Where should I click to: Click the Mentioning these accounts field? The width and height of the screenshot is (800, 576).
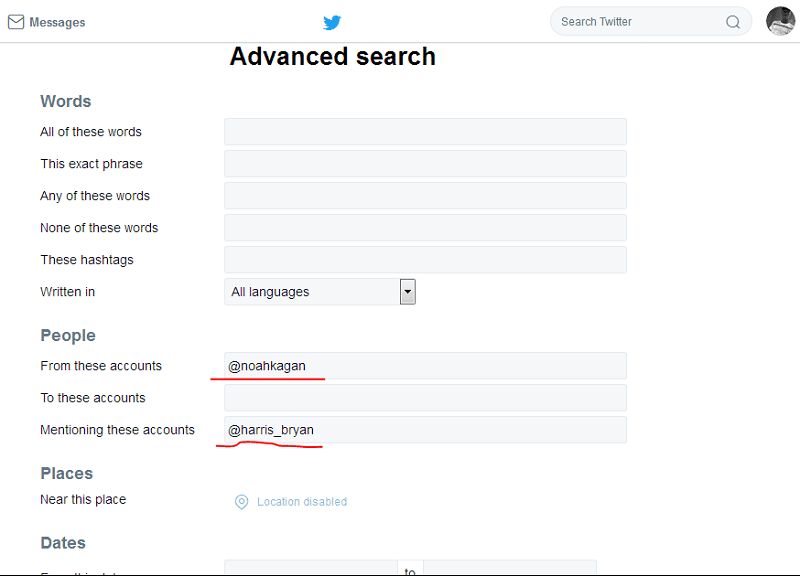(x=426, y=430)
